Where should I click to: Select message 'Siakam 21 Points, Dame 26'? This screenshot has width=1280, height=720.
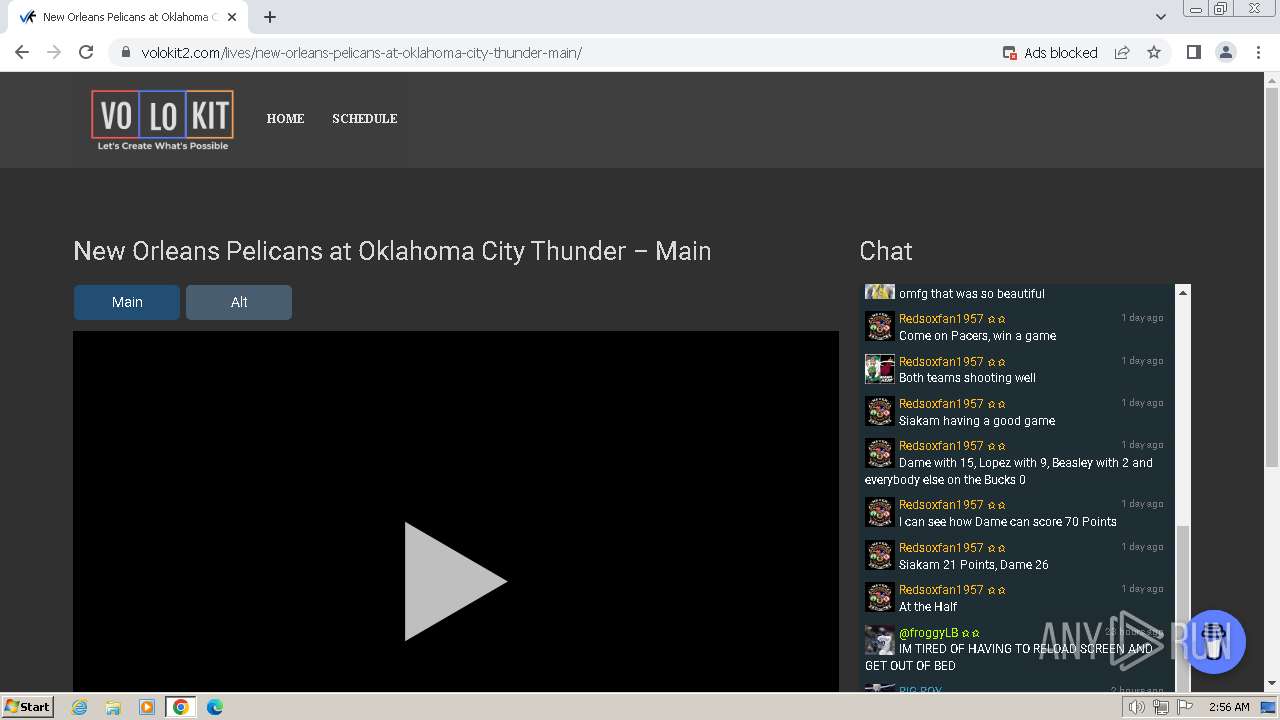click(974, 565)
